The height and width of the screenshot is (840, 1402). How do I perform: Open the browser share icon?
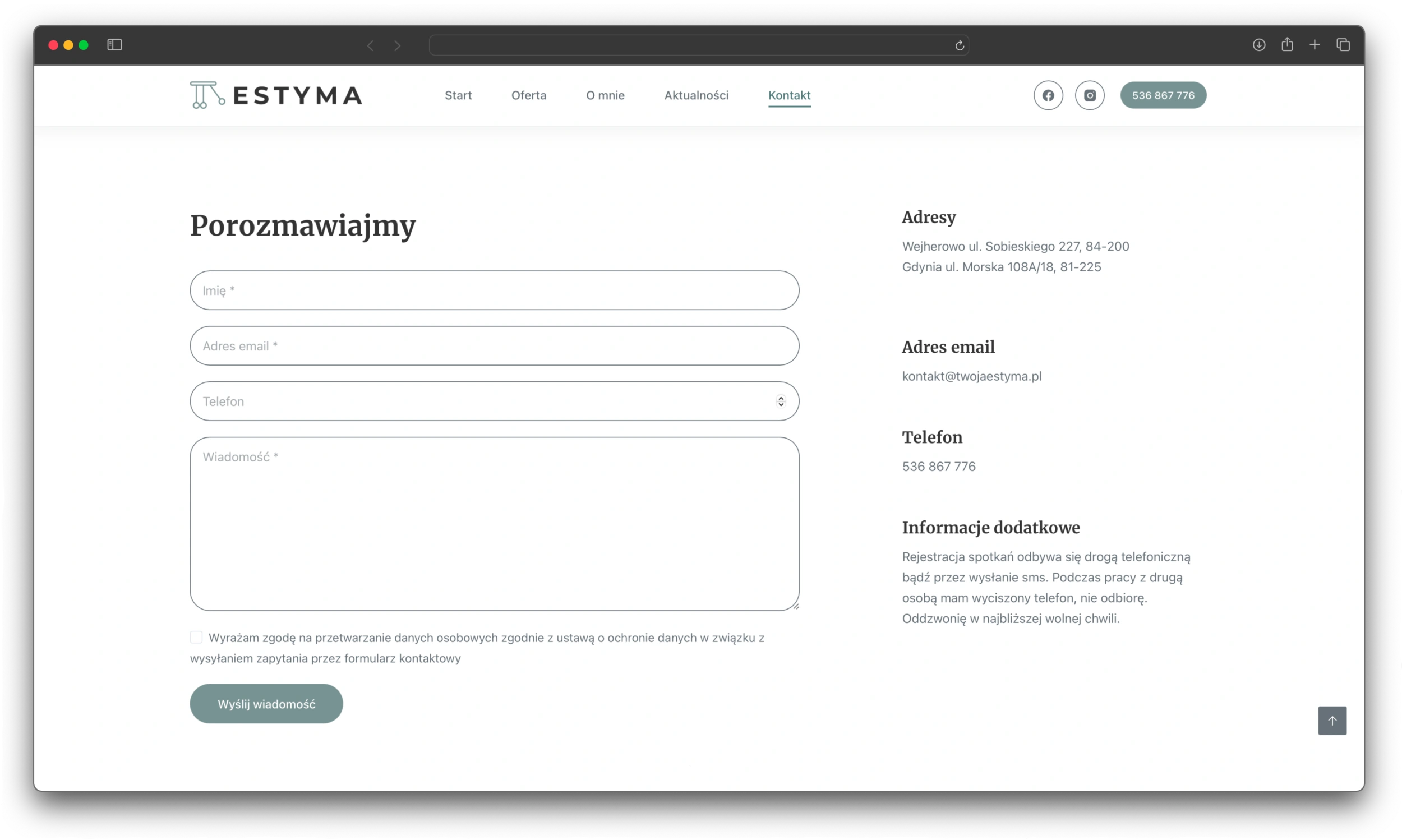[1286, 44]
